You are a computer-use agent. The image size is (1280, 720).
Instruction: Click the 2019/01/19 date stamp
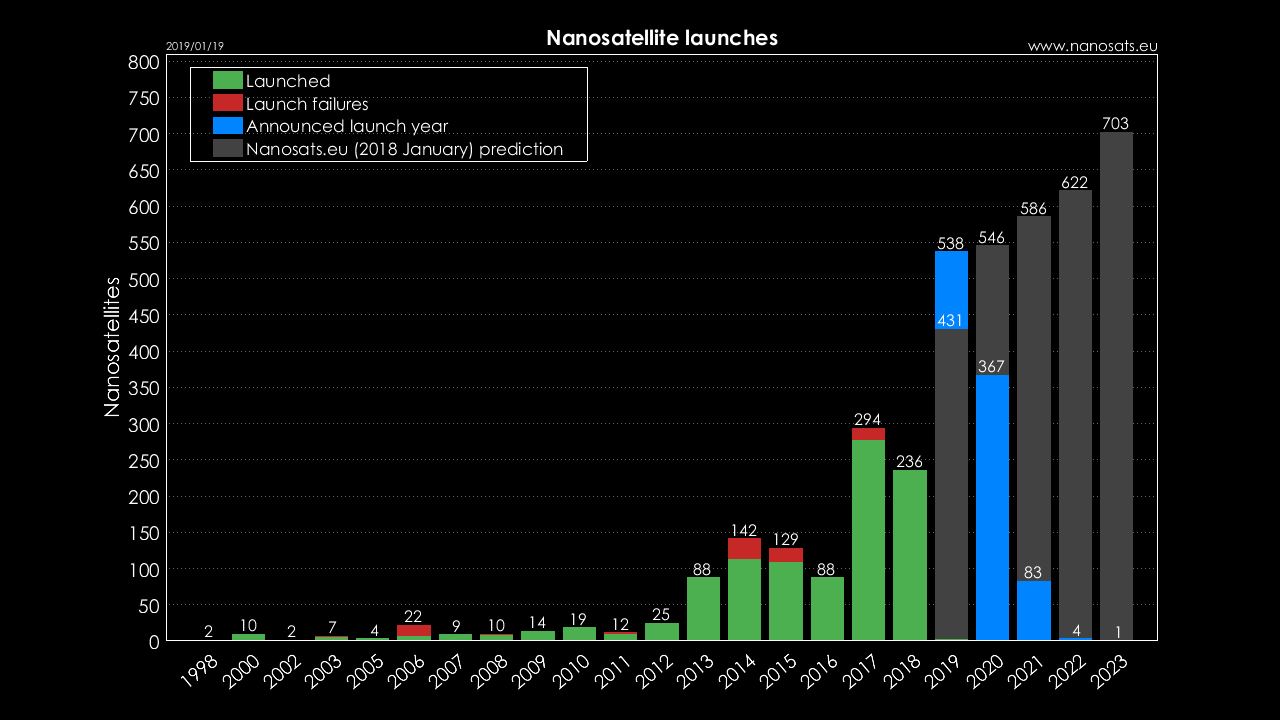tap(194, 46)
